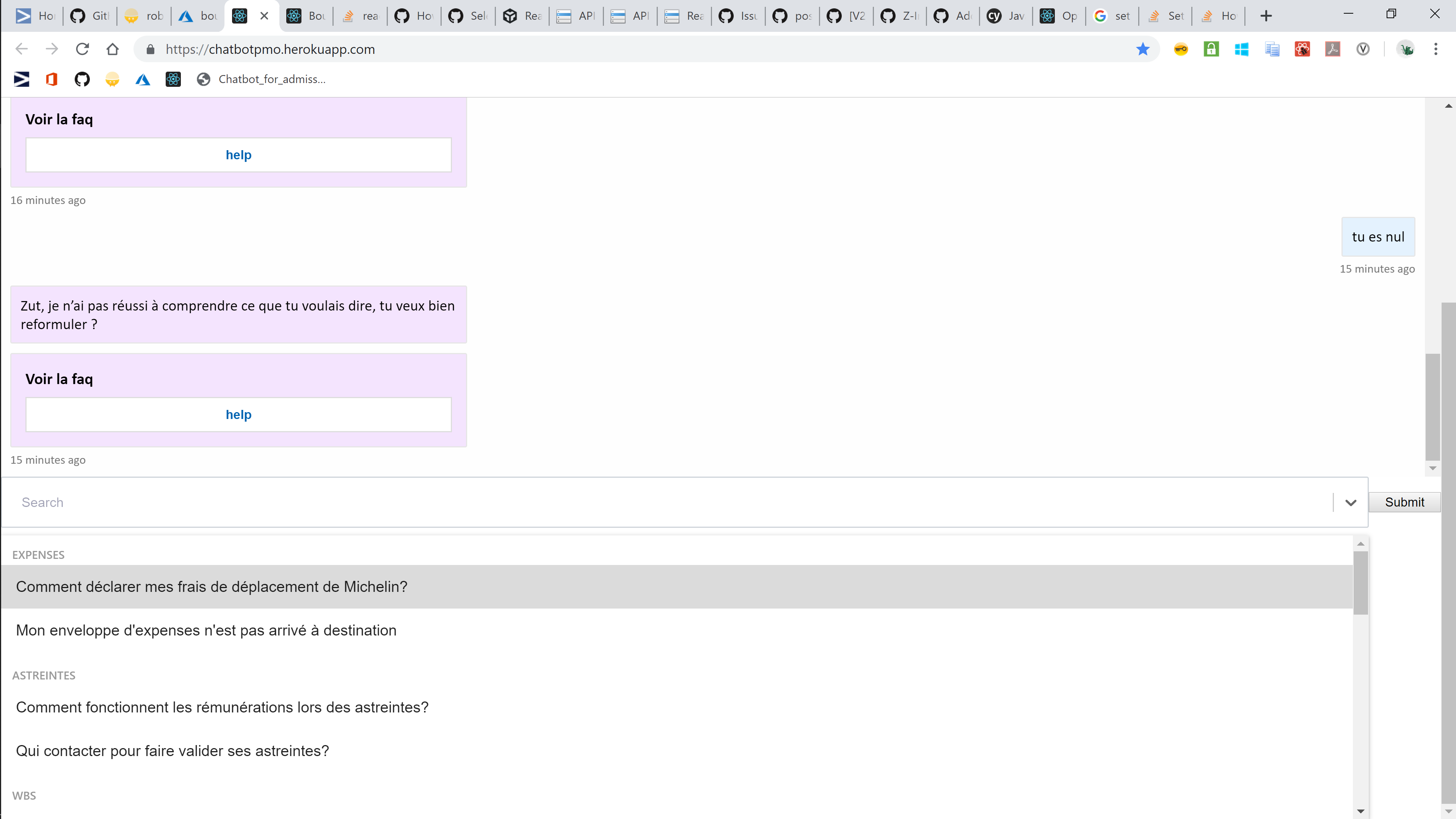
Task: Focus the Search input field
Action: (x=667, y=502)
